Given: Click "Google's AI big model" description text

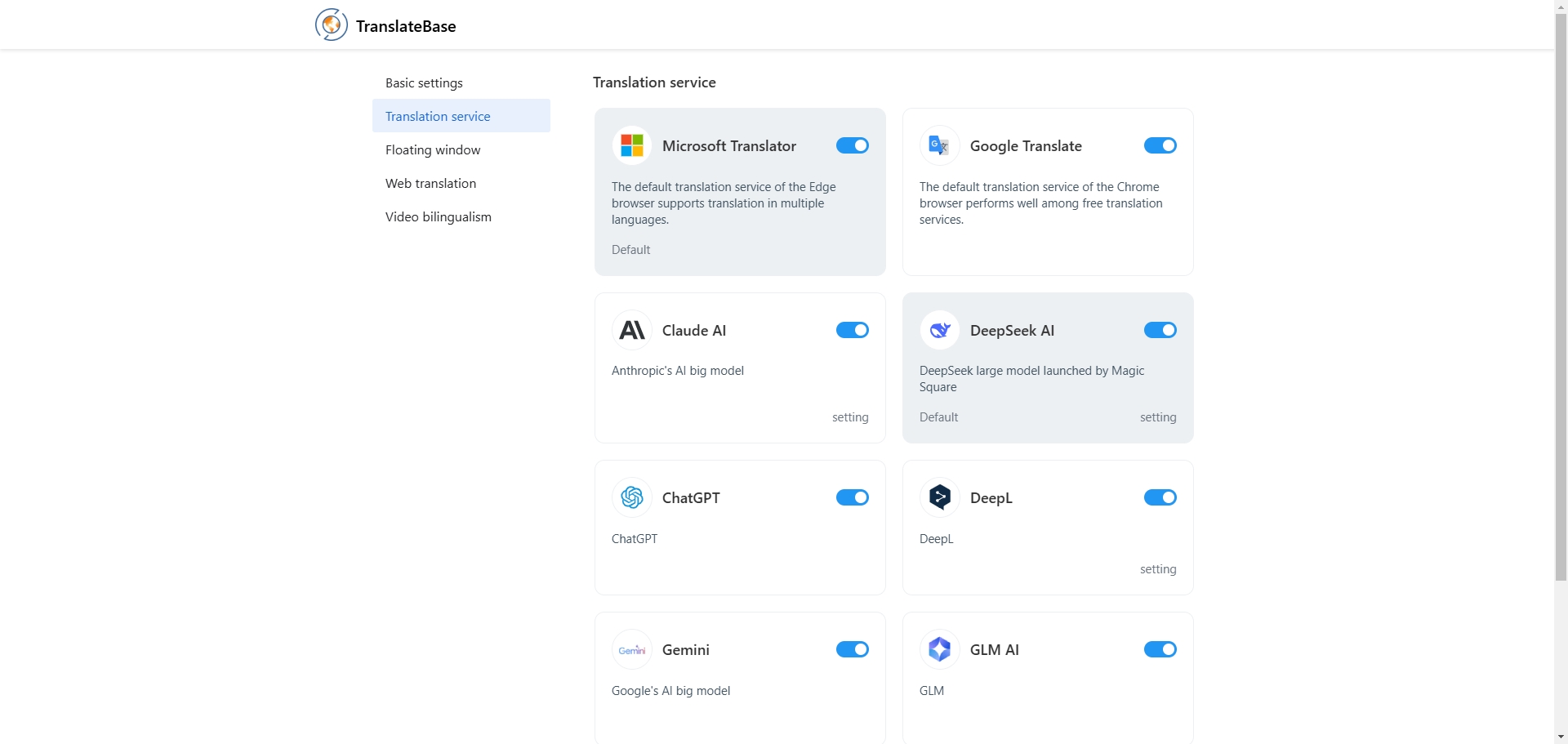Looking at the screenshot, I should point(670,691).
